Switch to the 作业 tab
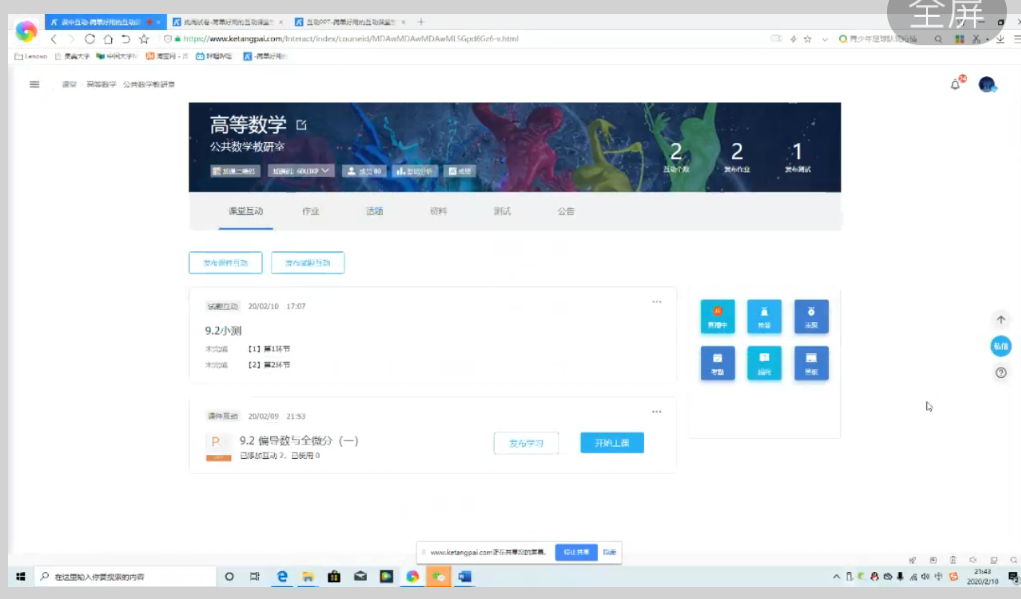 (311, 212)
